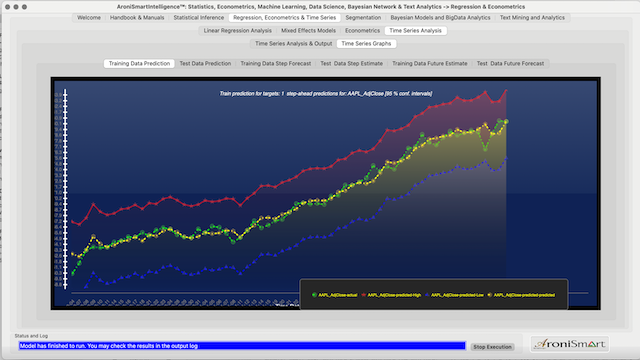Open the Test Data Future Forecast graph
The image size is (640, 360).
(510, 64)
